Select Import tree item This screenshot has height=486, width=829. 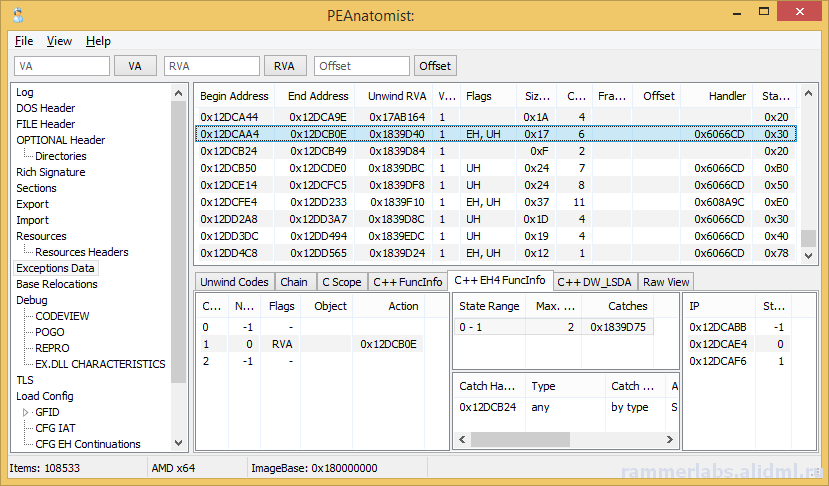point(32,220)
